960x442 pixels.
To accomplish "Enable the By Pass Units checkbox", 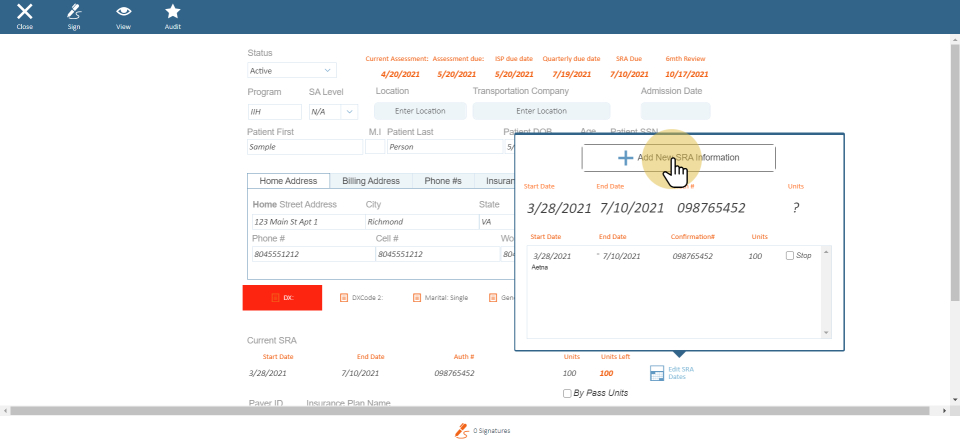I will click(569, 393).
